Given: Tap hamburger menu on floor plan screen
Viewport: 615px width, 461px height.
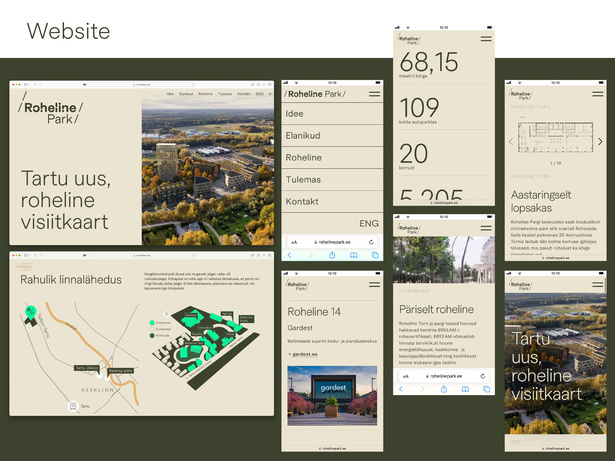Looking at the screenshot, I should (597, 92).
